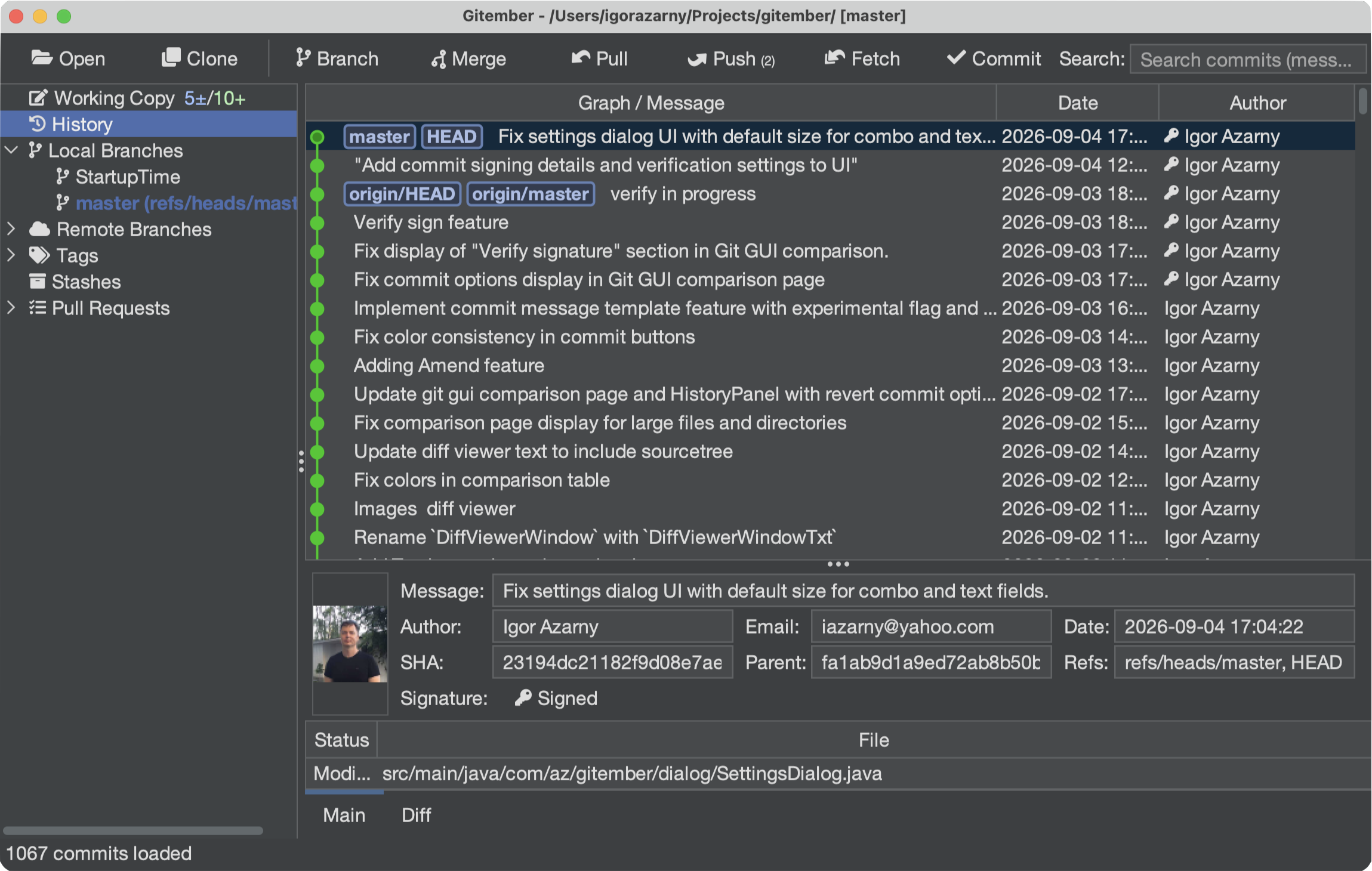Viewport: 1372px width, 871px height.
Task: Click the commit author avatar thumbnail
Action: pos(350,644)
